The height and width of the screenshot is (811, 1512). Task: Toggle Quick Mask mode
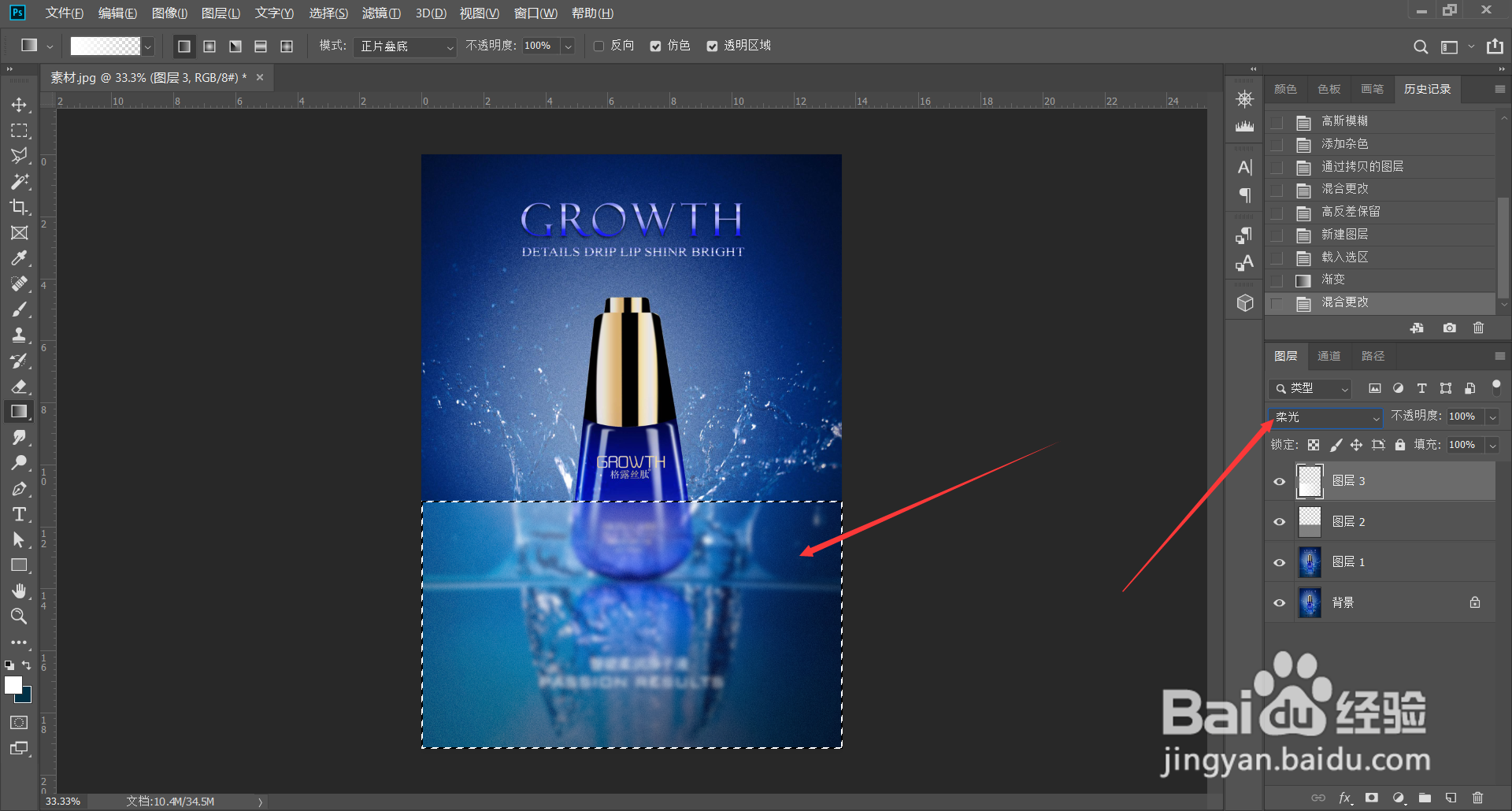point(19,722)
